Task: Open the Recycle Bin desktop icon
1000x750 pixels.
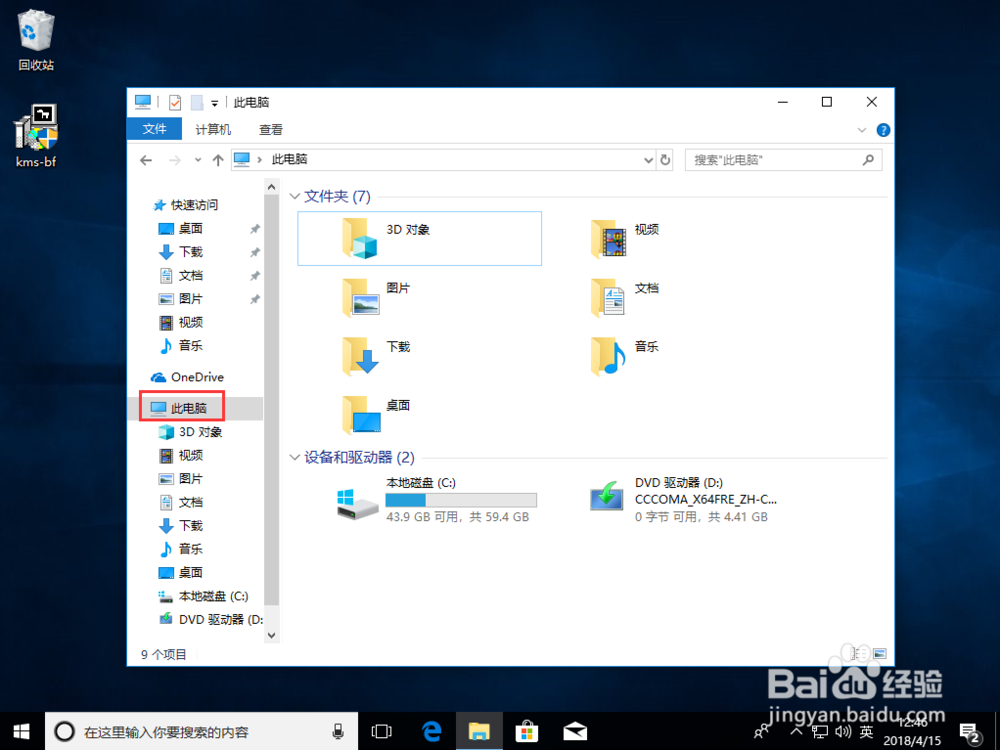Action: (36, 41)
